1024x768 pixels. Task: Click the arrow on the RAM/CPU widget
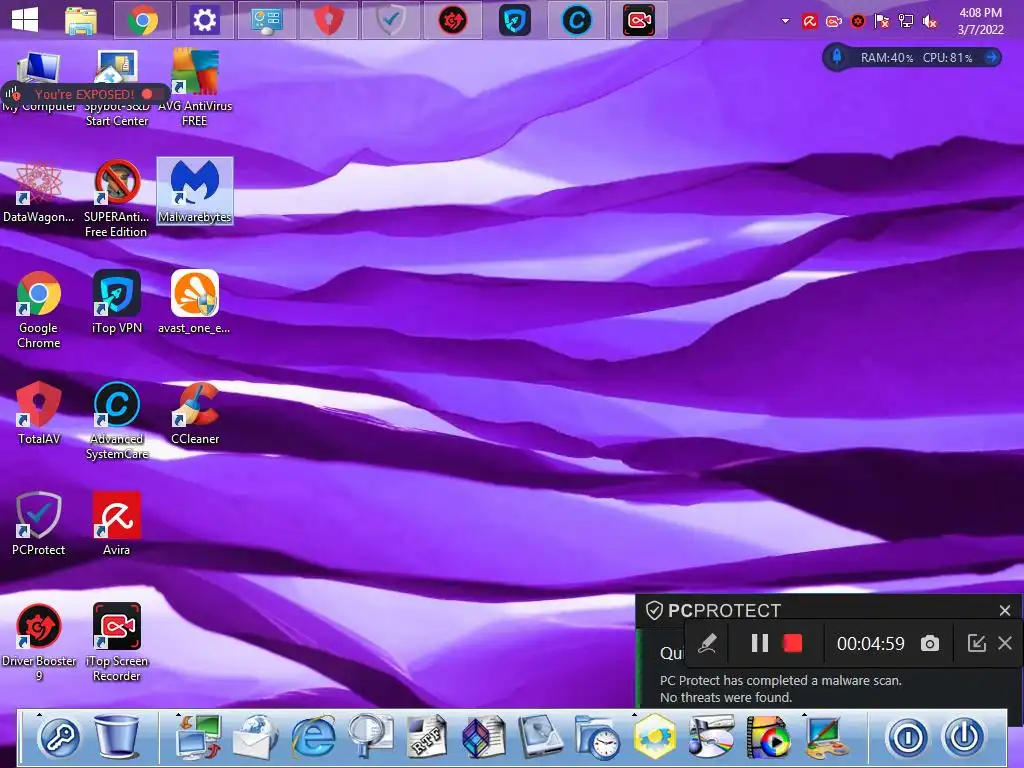(x=991, y=57)
